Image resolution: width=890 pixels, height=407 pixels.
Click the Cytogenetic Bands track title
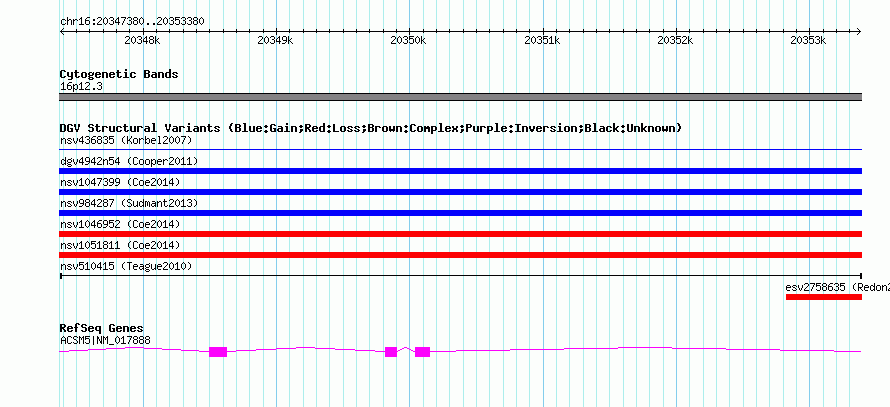pyautogui.click(x=119, y=74)
